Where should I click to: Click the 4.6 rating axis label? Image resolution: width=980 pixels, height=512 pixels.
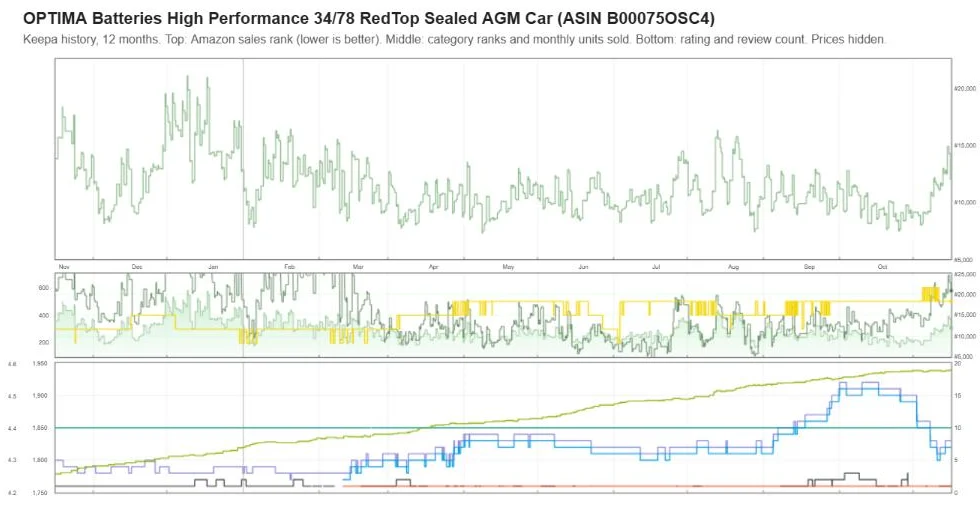click(12, 363)
